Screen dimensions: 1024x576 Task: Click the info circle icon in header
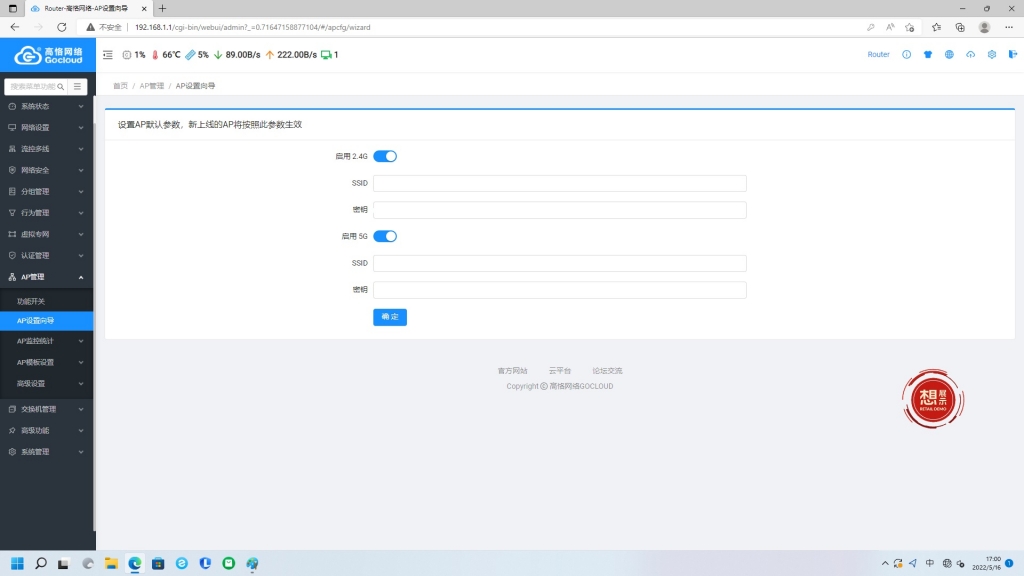(906, 55)
